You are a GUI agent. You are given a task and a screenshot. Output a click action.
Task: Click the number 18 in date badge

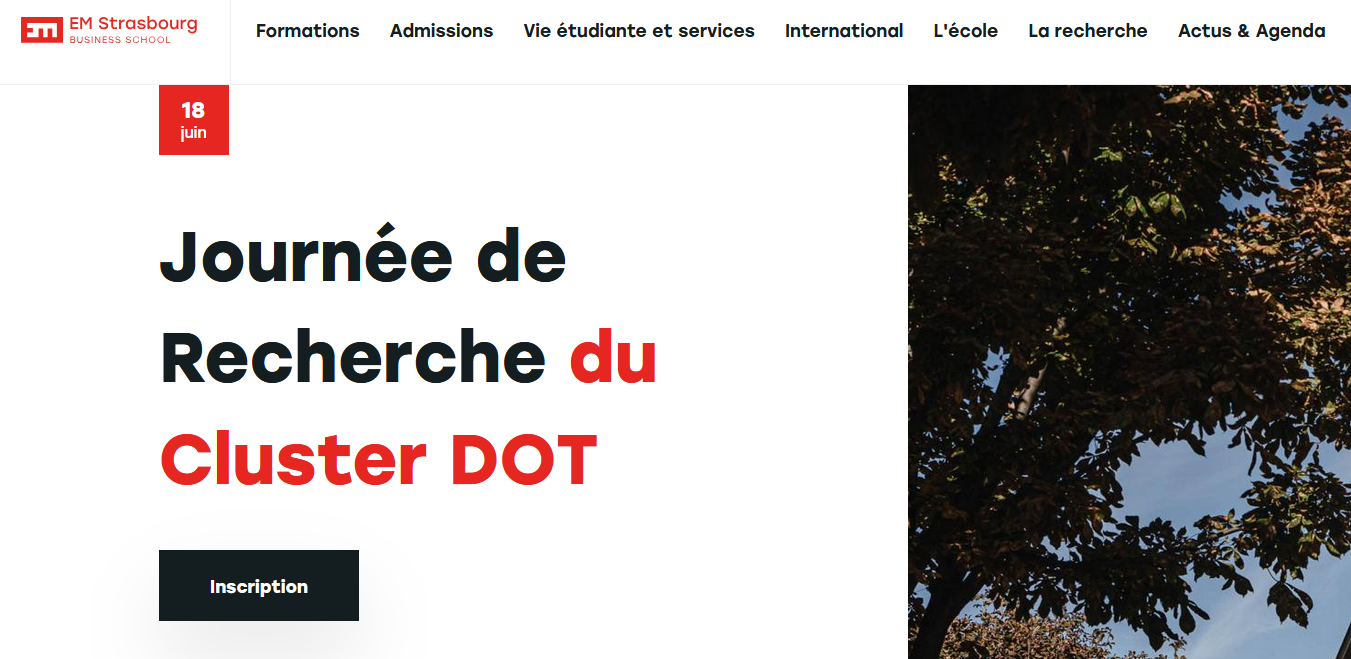pos(193,110)
